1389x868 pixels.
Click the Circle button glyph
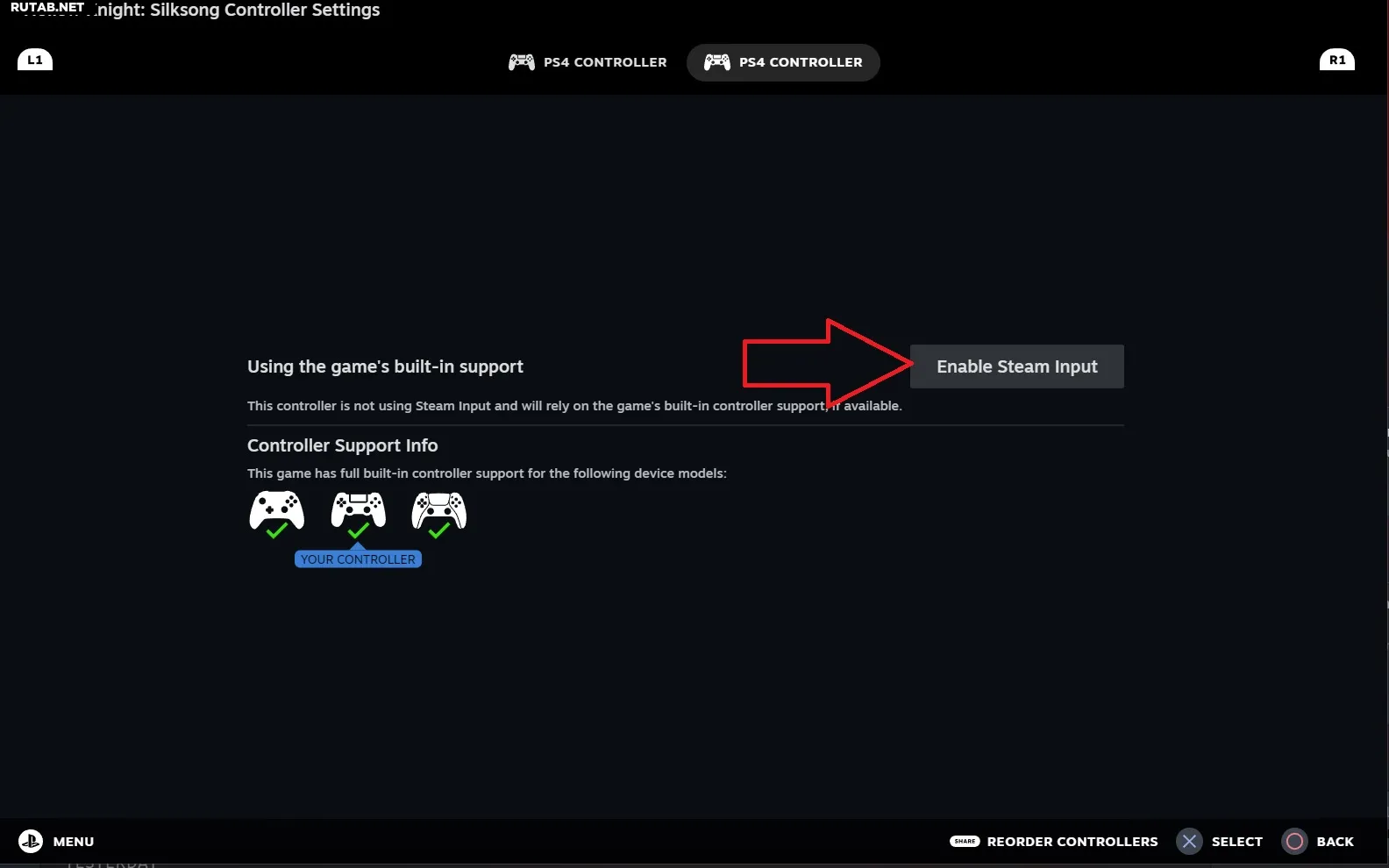tap(1294, 842)
